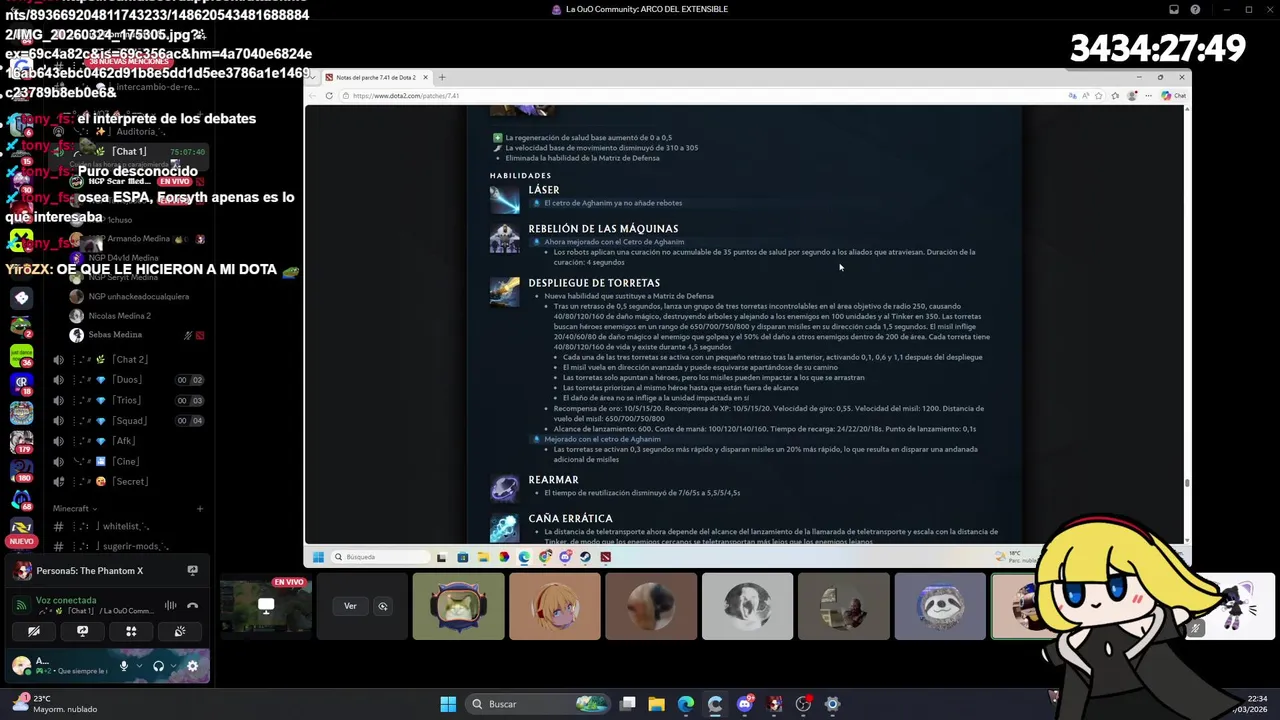Image resolution: width=1280 pixels, height=720 pixels.
Task: Open the soundboard button
Action: point(180,631)
